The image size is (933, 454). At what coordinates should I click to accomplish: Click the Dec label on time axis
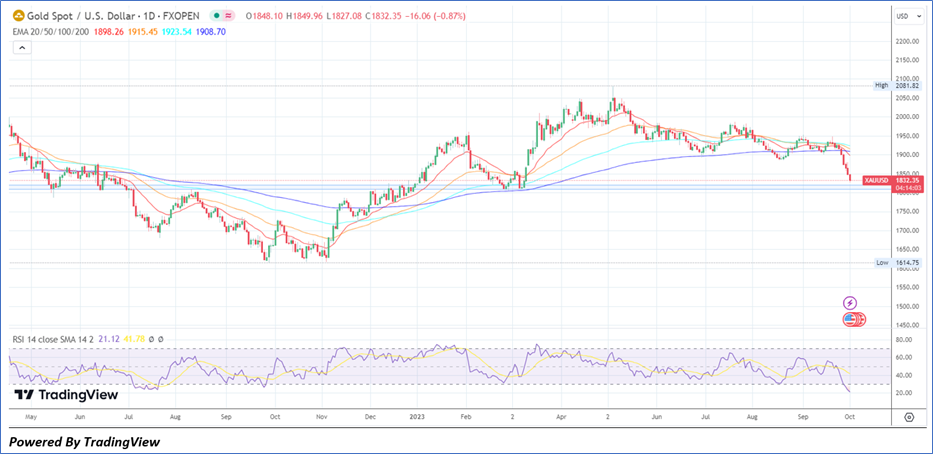point(369,417)
